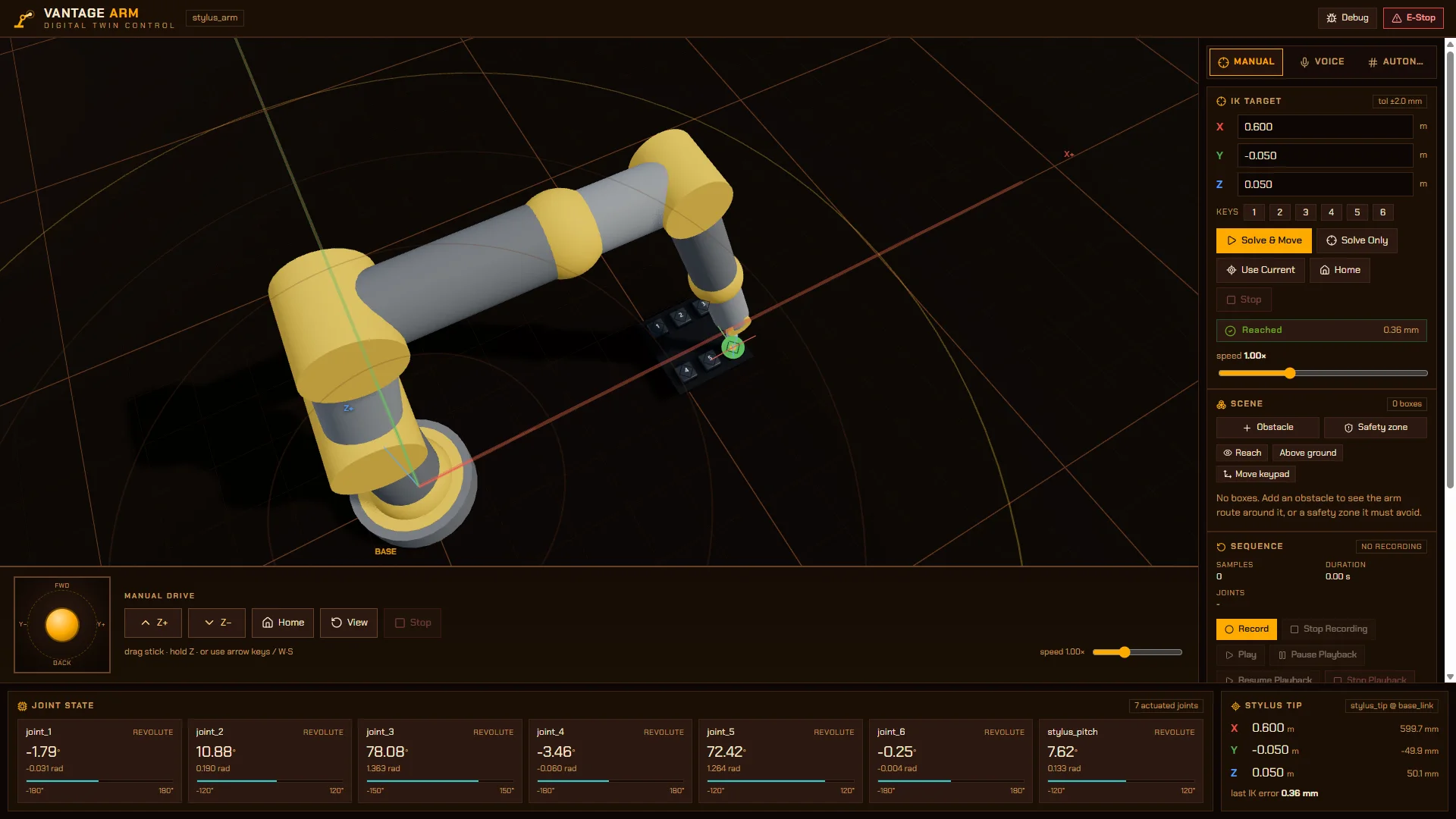Adjust the IK target speed slider
This screenshot has height=819, width=1456.
1323,373
